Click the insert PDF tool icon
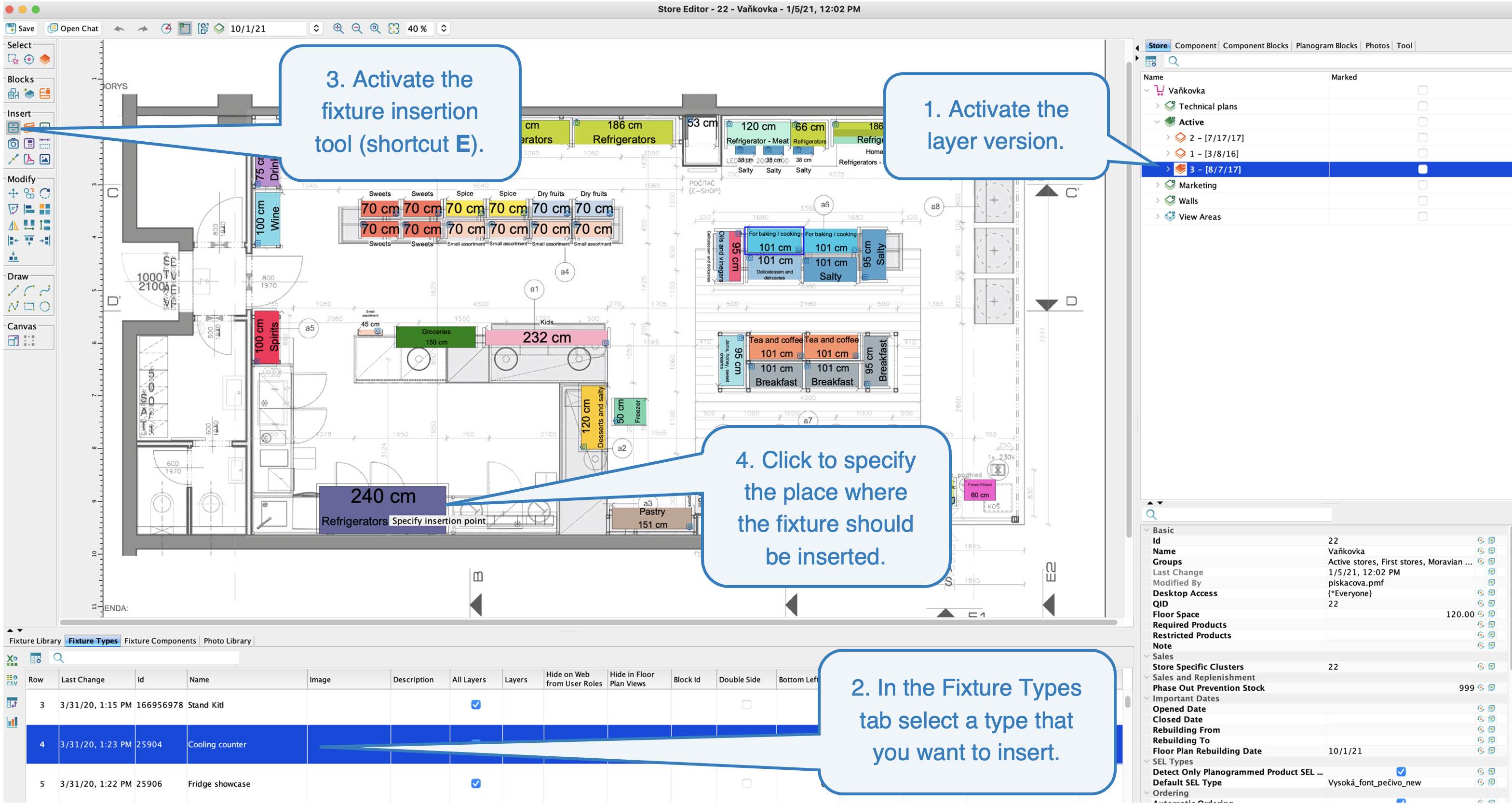Image resolution: width=1512 pixels, height=805 pixels. click(x=29, y=159)
